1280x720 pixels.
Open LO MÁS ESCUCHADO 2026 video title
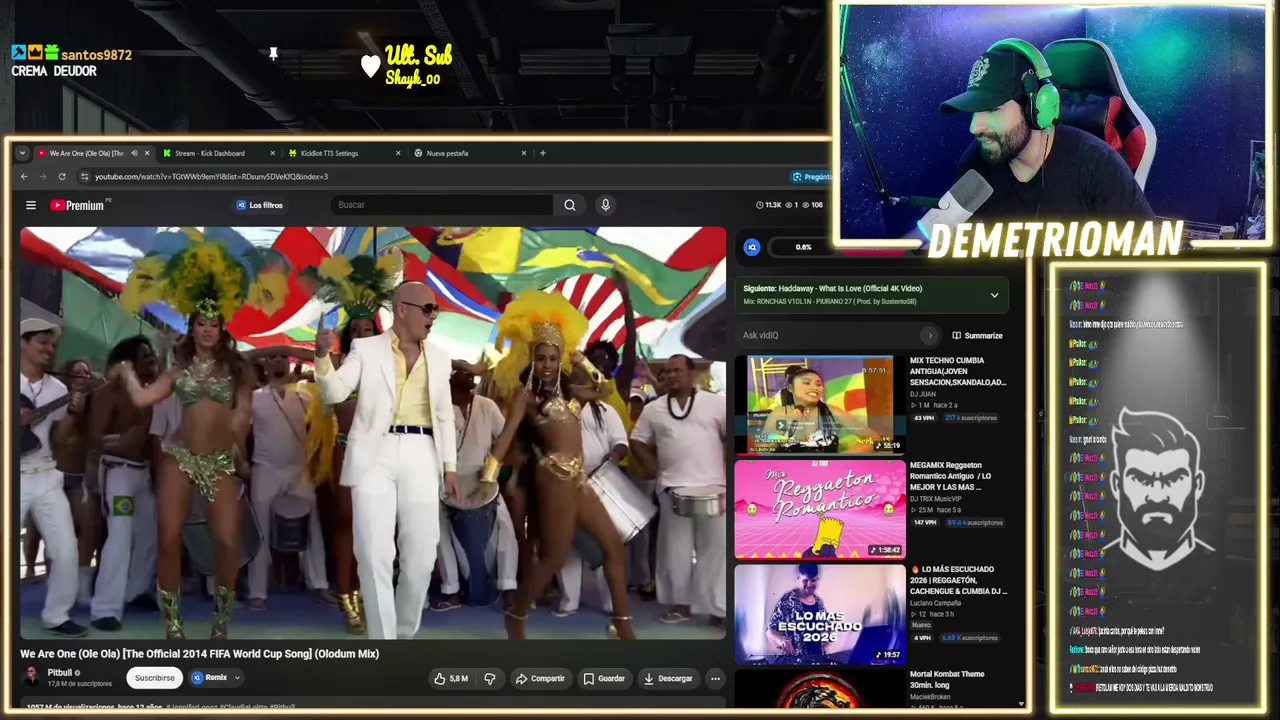(958, 580)
